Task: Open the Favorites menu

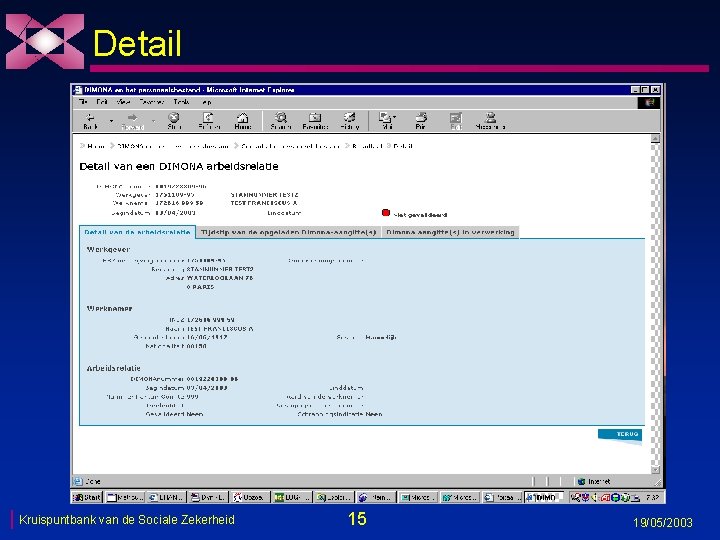Action: point(152,102)
